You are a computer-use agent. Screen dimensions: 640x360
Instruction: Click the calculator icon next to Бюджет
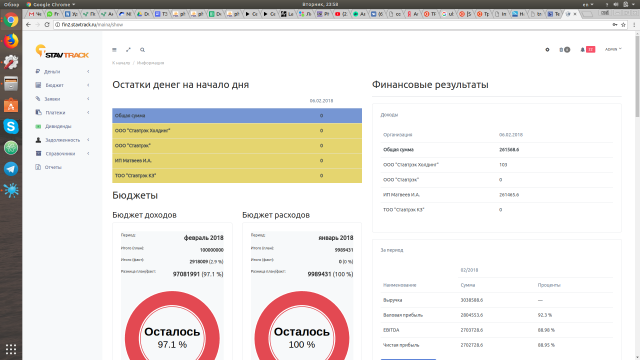pyautogui.click(x=38, y=85)
